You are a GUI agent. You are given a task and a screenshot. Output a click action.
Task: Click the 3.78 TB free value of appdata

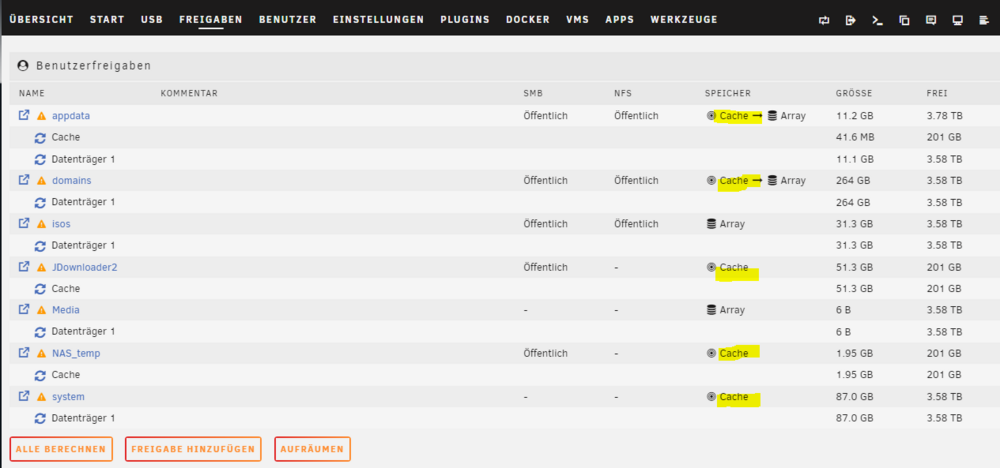(945, 116)
